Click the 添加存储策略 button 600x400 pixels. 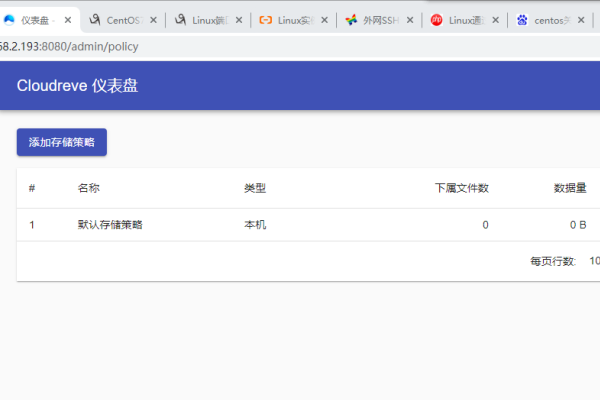[x=62, y=142]
